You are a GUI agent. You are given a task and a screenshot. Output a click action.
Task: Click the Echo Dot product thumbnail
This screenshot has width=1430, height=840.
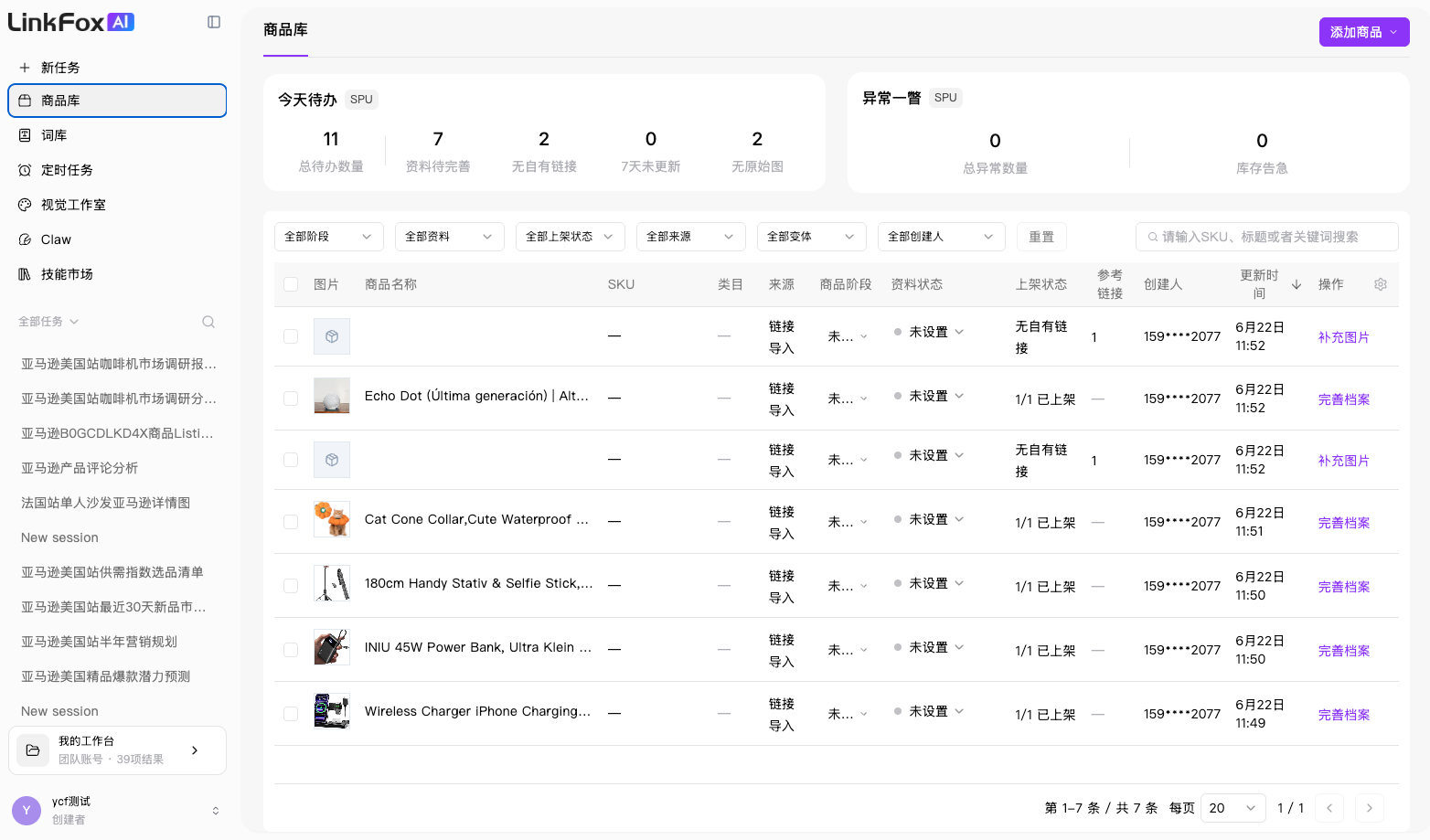pos(332,396)
